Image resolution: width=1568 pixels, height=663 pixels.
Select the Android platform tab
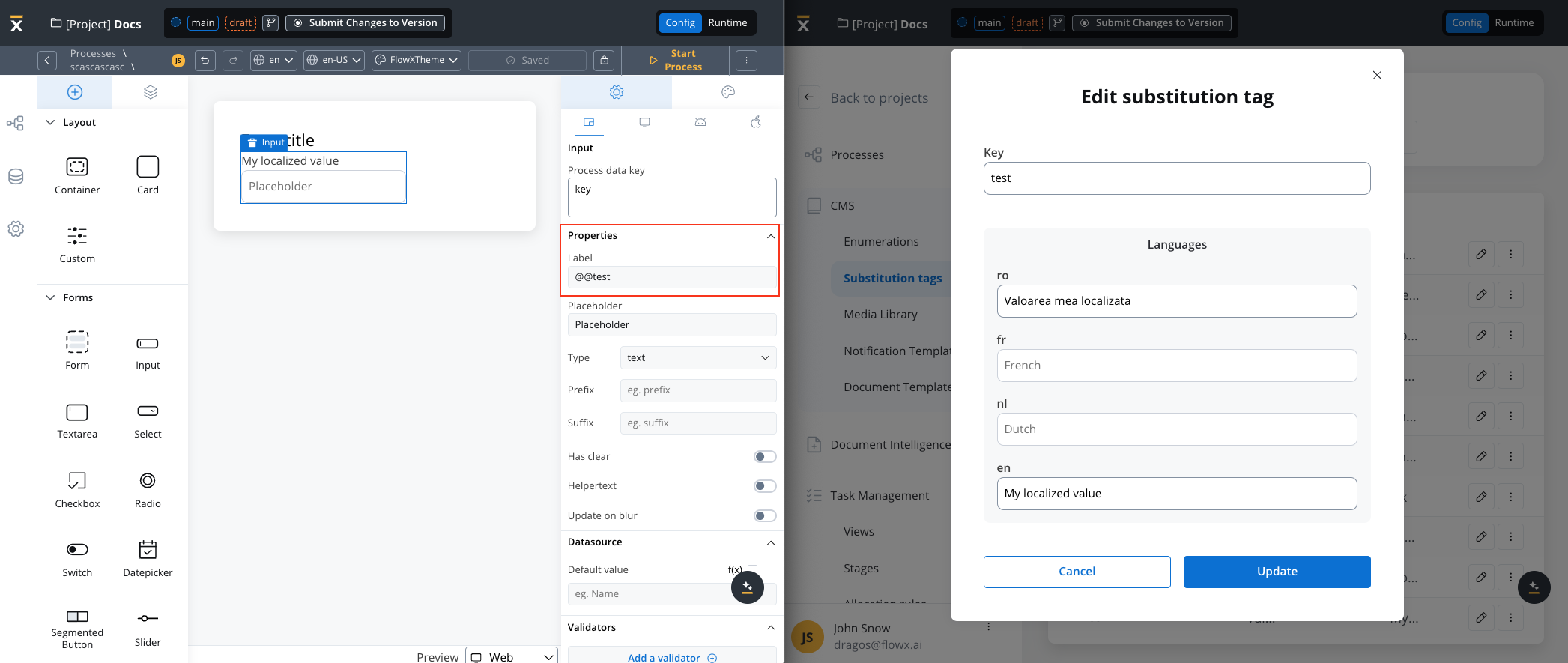point(700,122)
